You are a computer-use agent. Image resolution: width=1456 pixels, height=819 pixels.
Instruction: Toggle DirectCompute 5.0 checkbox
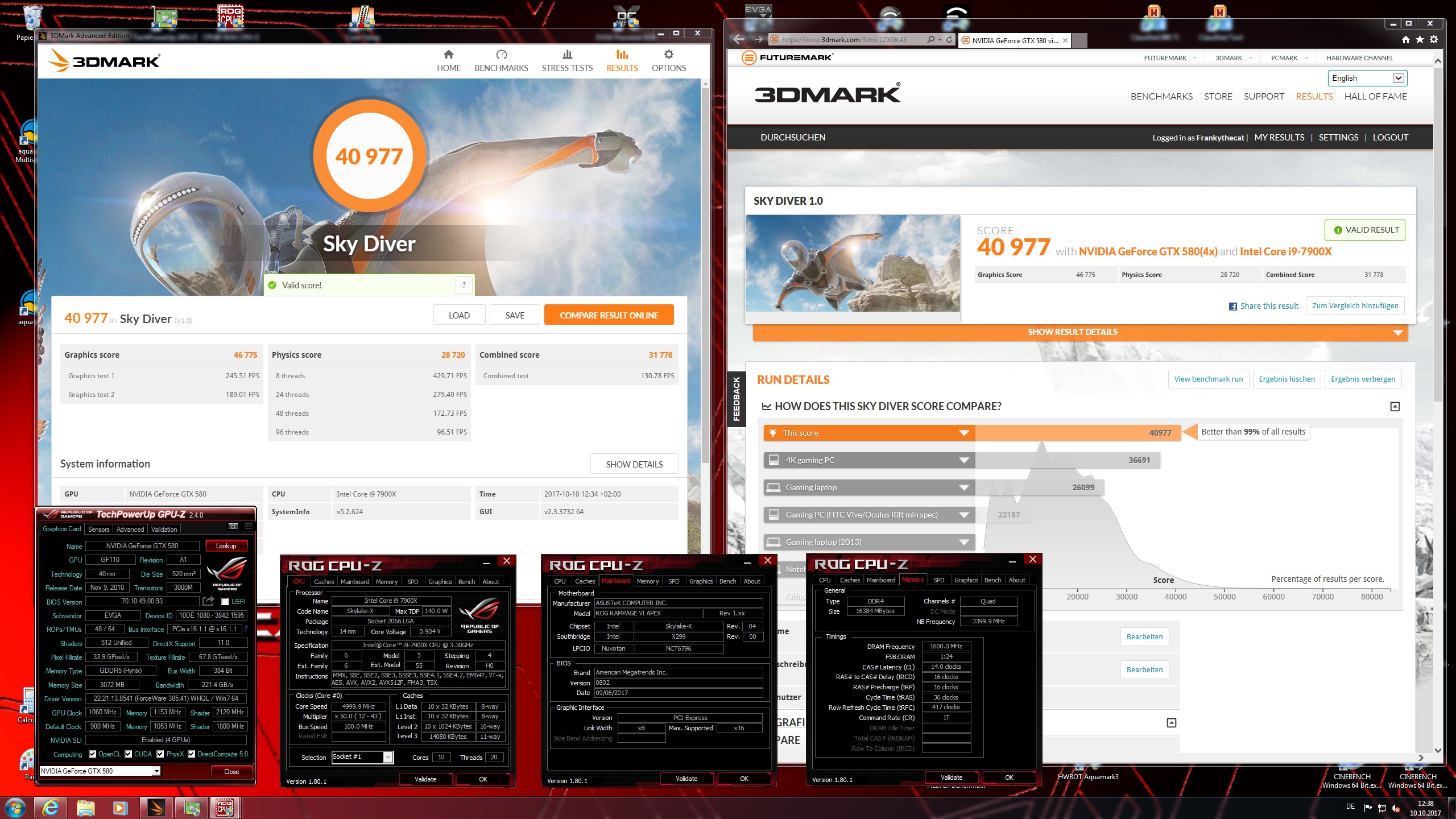(192, 754)
